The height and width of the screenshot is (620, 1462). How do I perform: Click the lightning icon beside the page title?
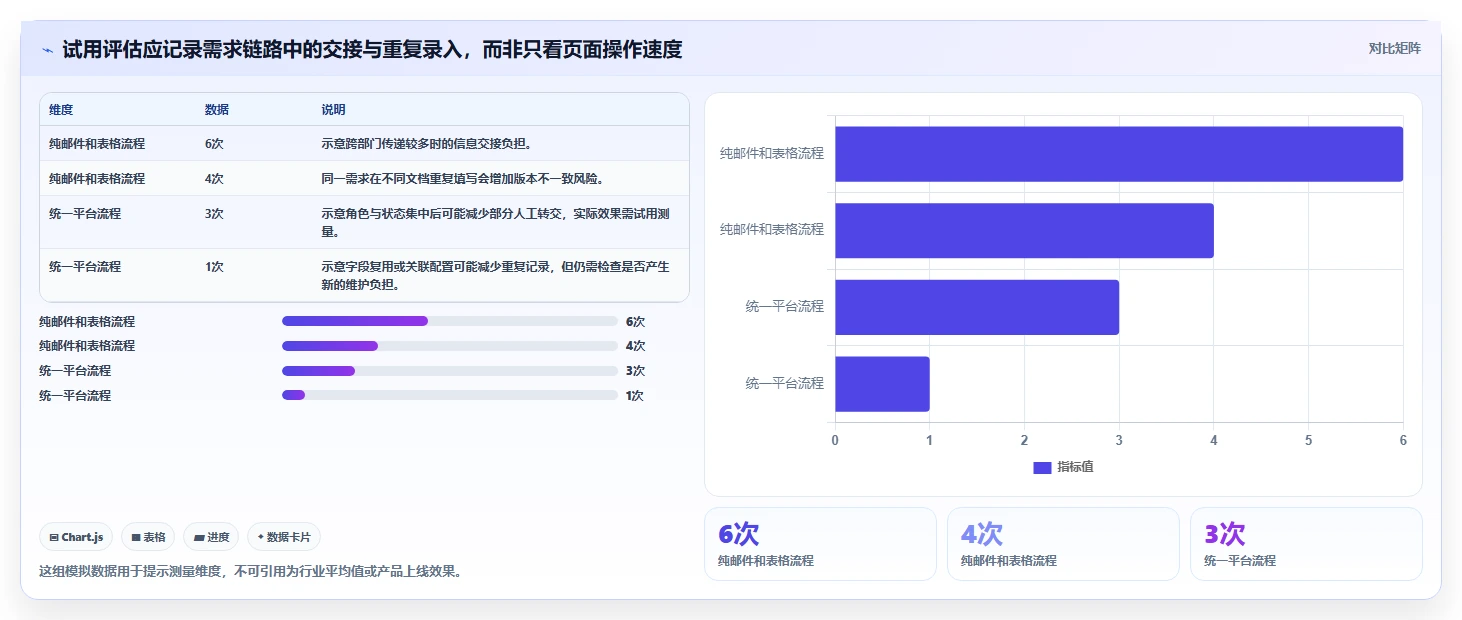pos(47,50)
